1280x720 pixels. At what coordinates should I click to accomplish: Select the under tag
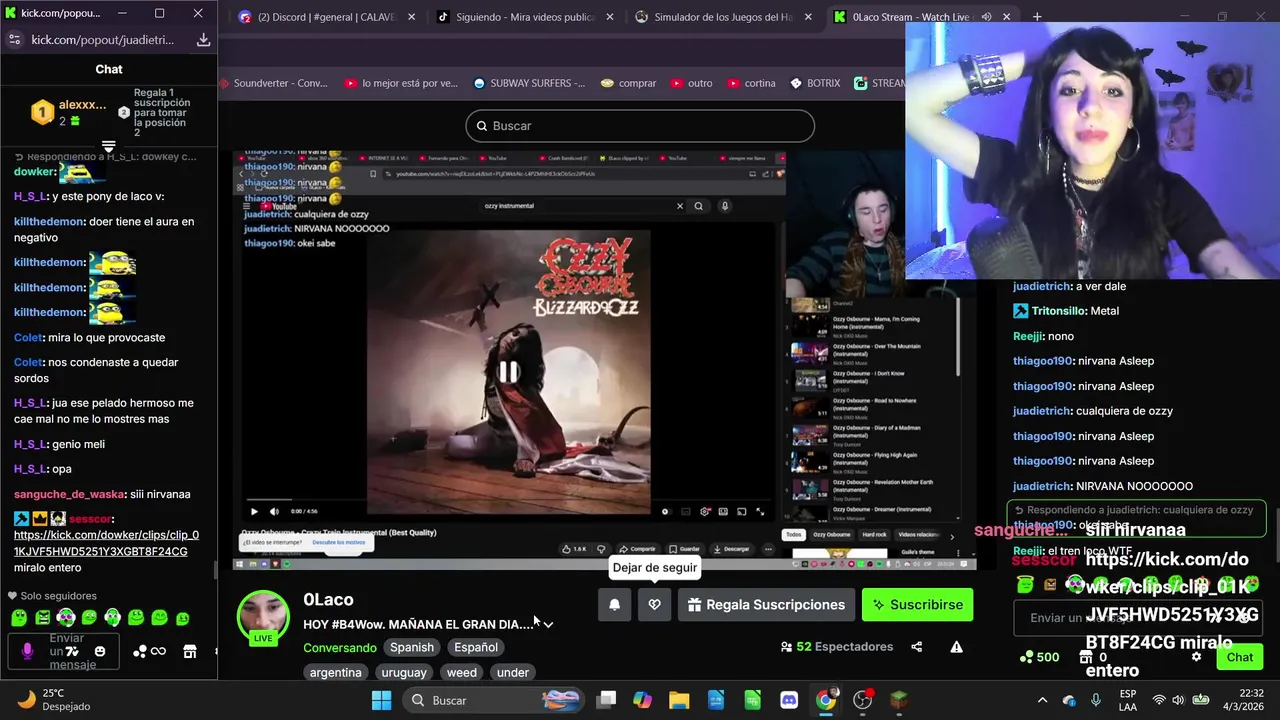pos(513,672)
